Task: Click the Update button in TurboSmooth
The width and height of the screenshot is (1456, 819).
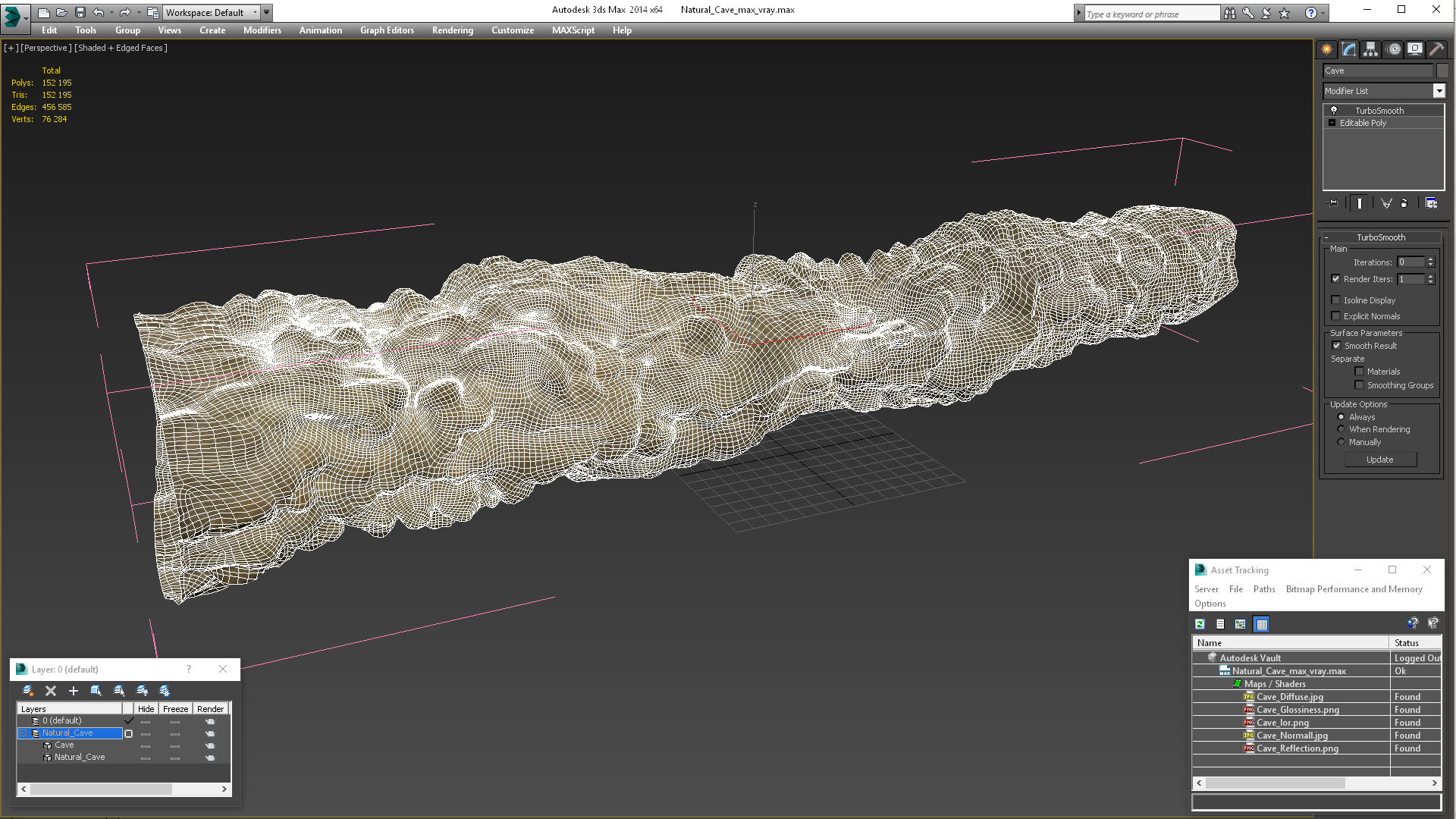Action: click(x=1380, y=460)
